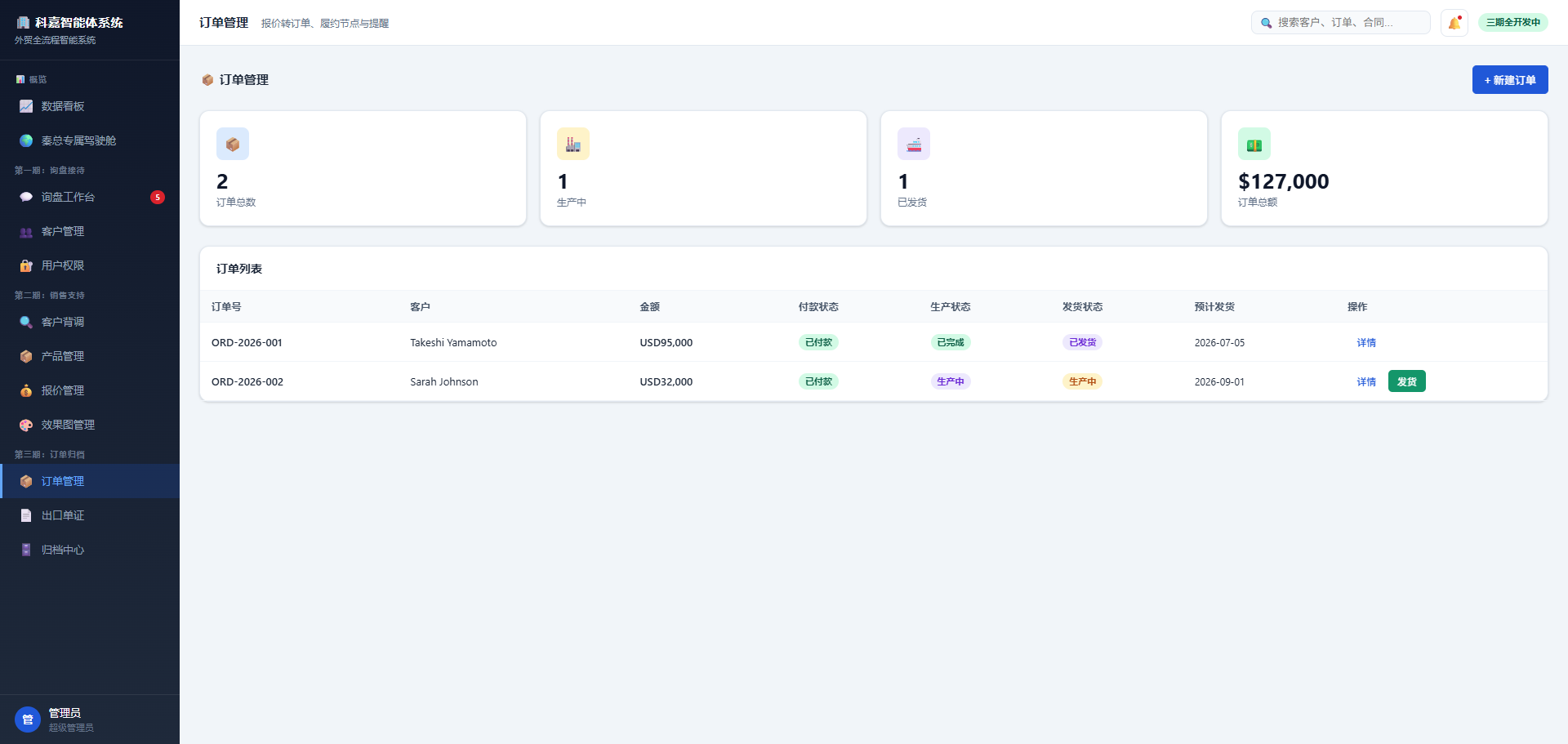Select 订单管理 in the sidebar
Viewport: 1568px width, 744px height.
coord(90,481)
